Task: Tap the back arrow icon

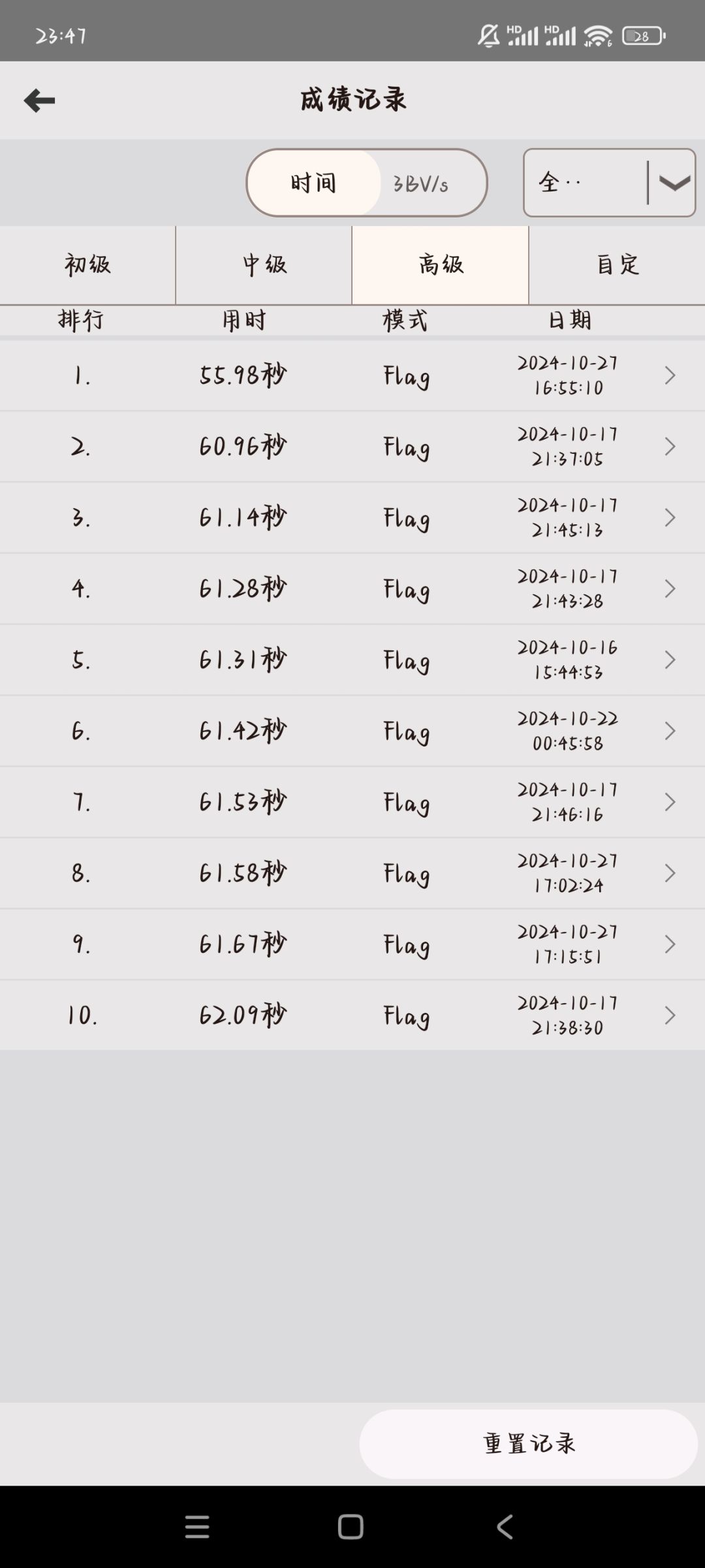Action: click(39, 101)
